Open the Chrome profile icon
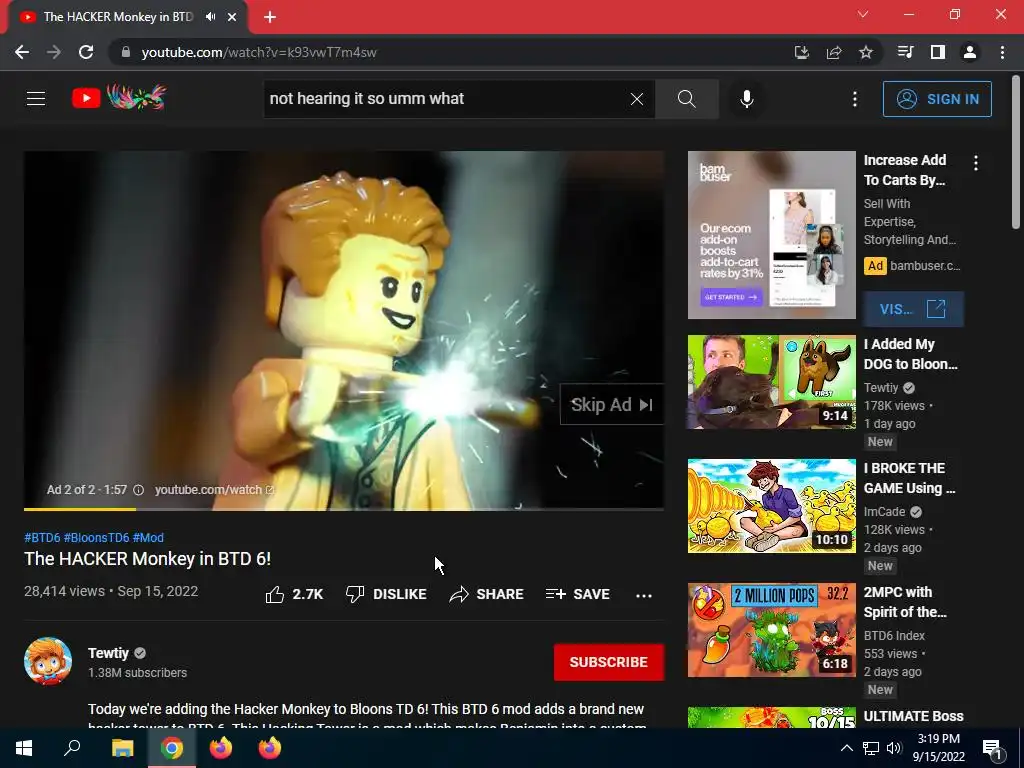This screenshot has height=768, width=1024. (969, 52)
